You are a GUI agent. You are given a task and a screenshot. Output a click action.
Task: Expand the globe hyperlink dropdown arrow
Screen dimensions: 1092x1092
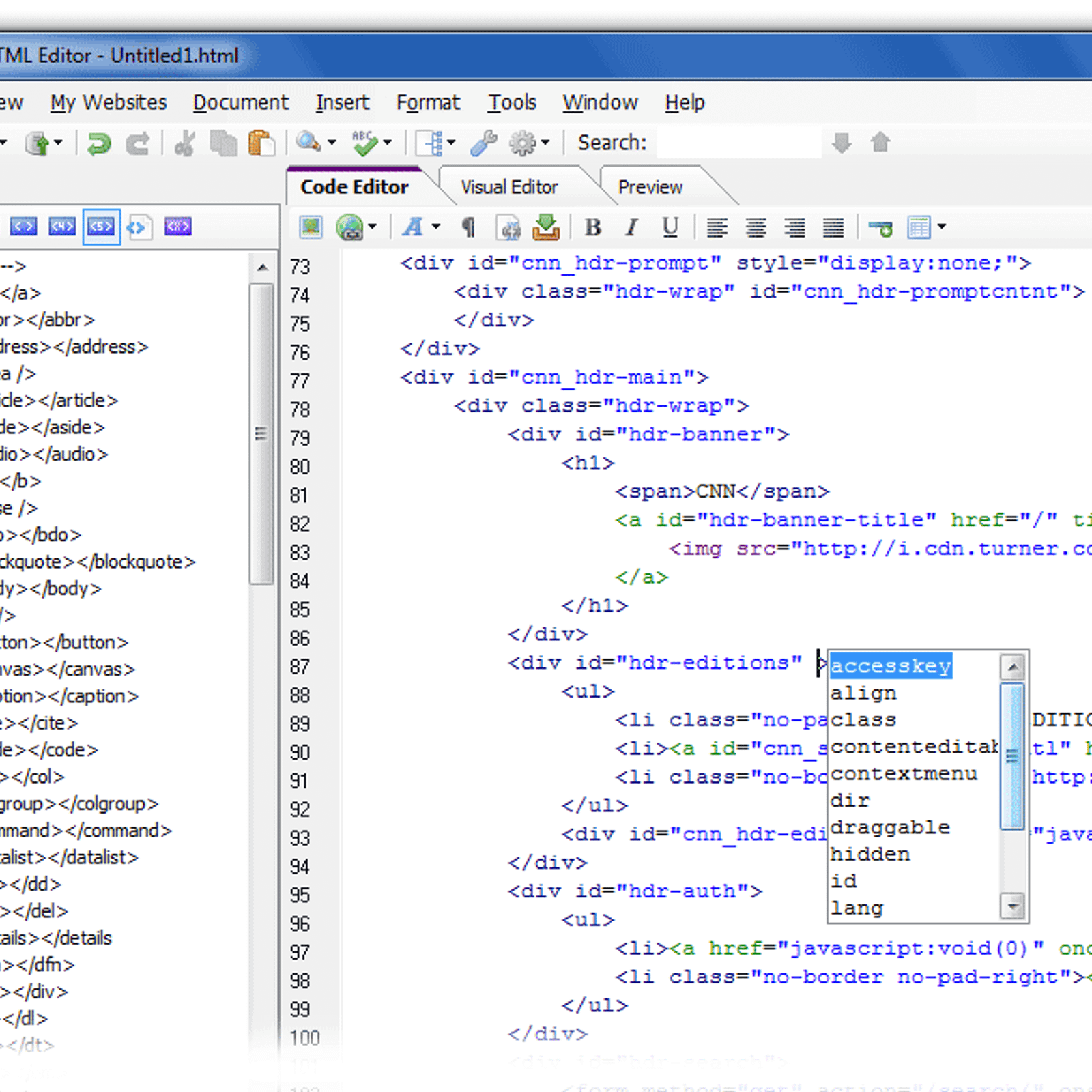click(x=373, y=227)
